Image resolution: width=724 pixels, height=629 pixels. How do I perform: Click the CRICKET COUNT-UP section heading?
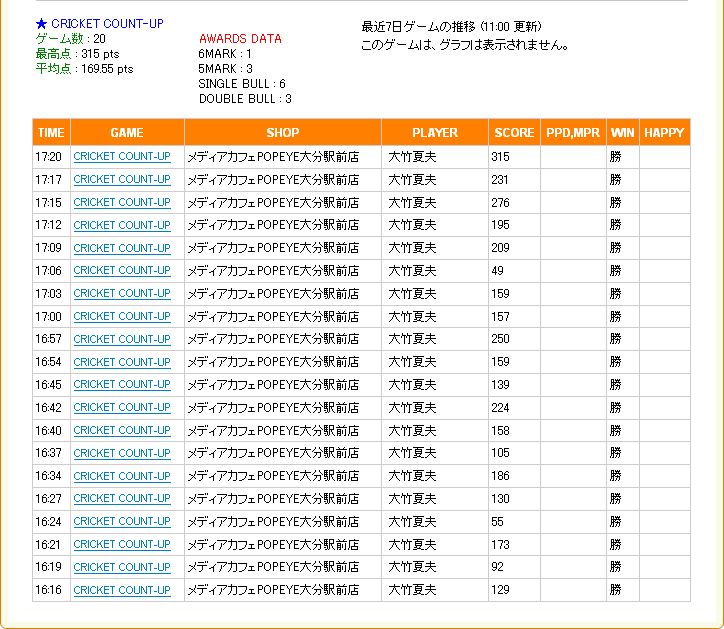(x=107, y=24)
